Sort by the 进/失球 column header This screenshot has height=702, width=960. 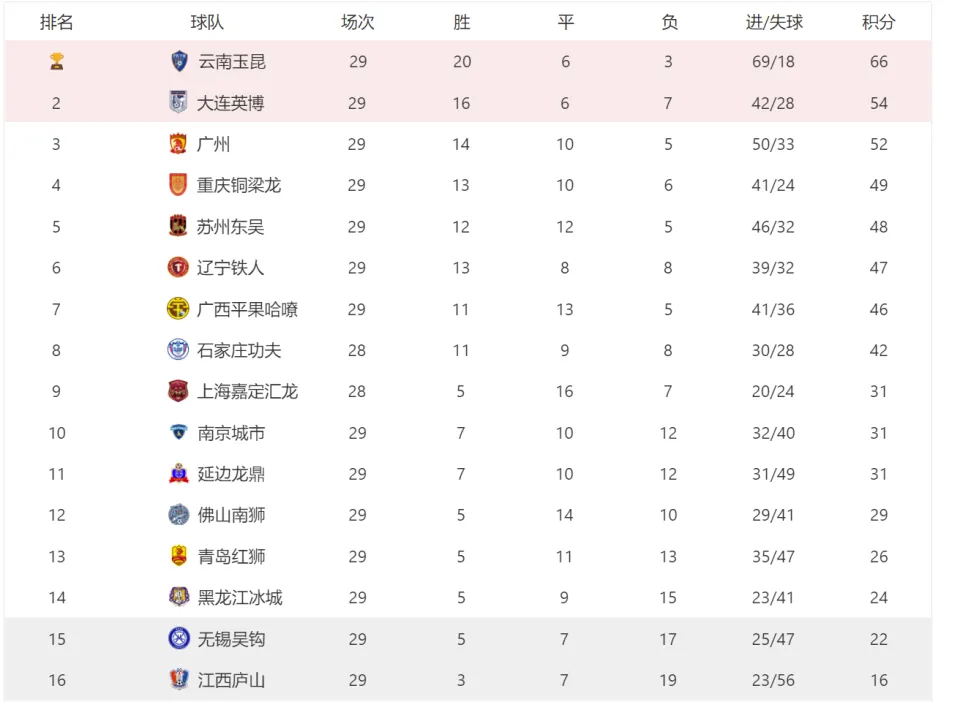[x=774, y=23]
